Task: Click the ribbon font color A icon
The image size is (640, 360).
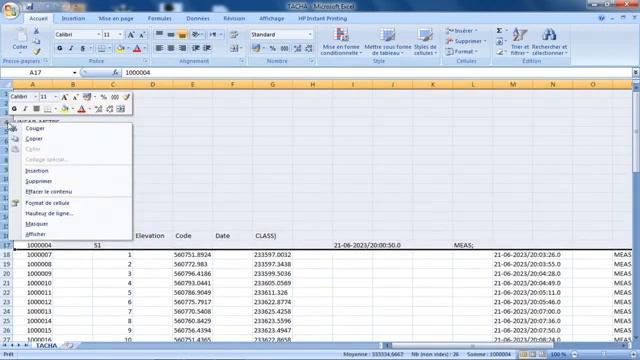Action: [x=137, y=49]
